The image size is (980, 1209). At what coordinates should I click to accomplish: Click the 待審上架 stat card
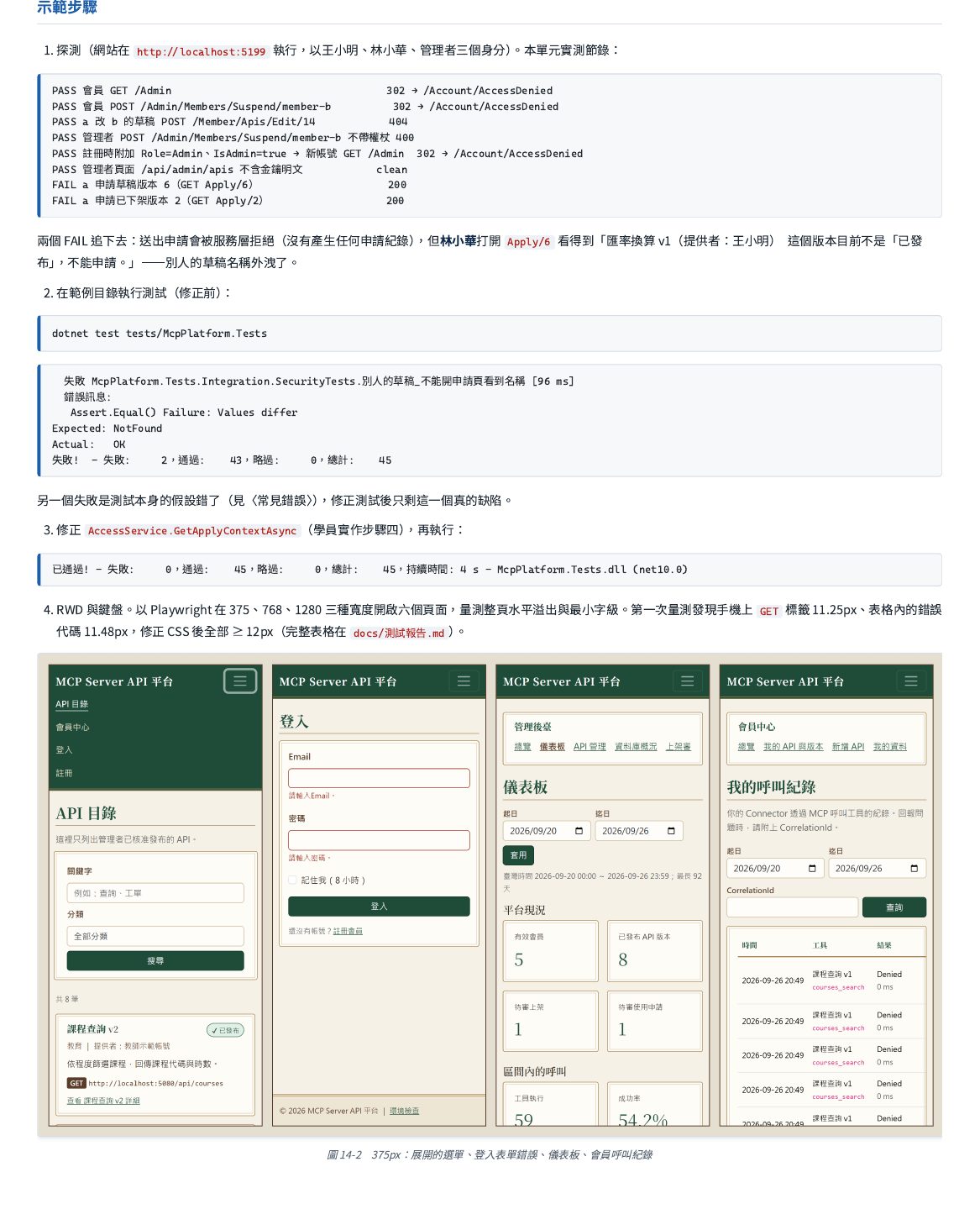[551, 1021]
